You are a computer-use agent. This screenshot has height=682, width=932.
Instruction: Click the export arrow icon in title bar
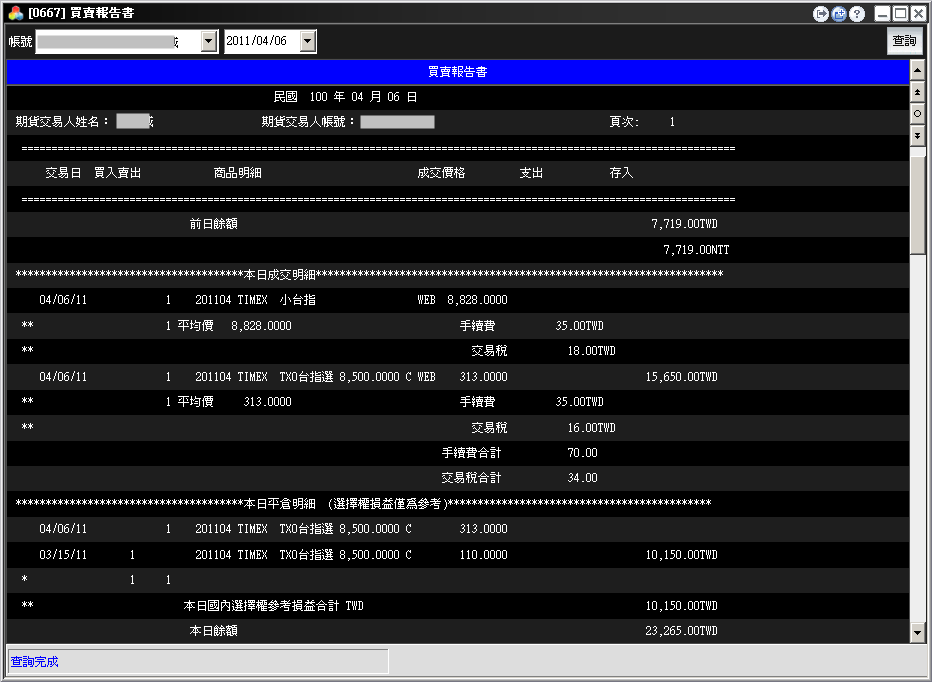click(x=822, y=13)
